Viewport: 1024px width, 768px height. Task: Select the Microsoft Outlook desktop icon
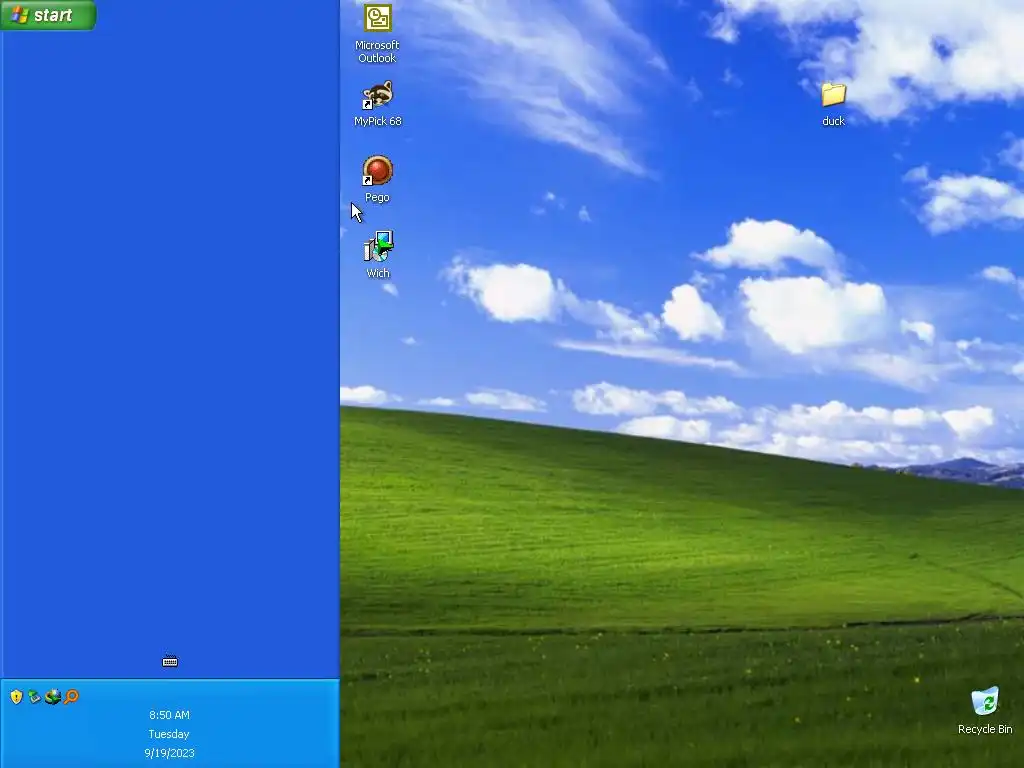coord(377,18)
